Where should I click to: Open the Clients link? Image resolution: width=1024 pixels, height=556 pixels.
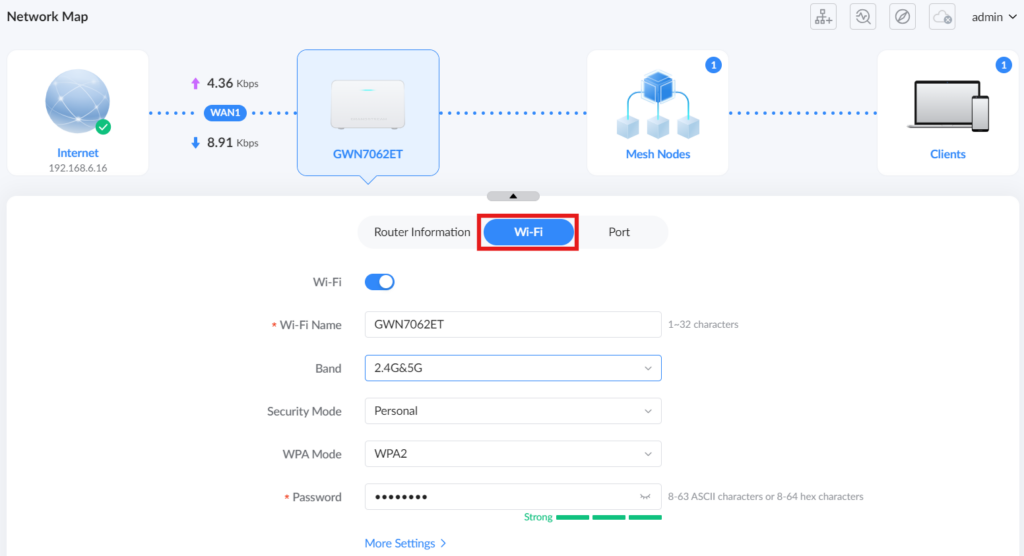click(948, 154)
